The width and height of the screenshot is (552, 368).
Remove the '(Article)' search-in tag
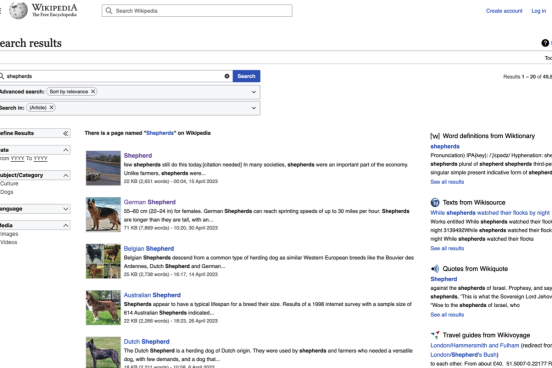point(51,107)
